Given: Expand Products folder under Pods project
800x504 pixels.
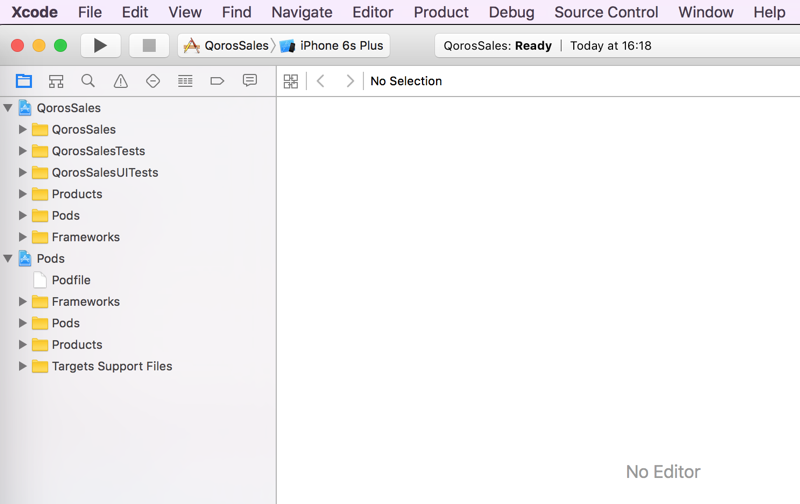Looking at the screenshot, I should 22,344.
